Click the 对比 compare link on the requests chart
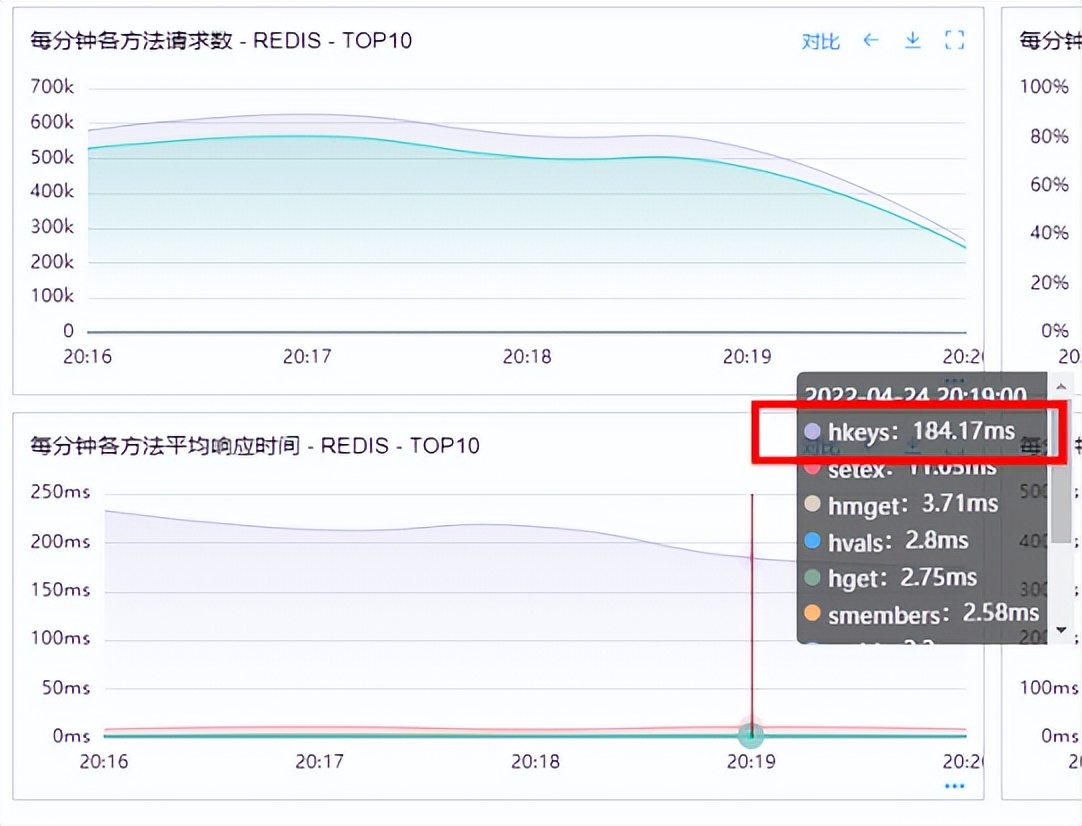The height and width of the screenshot is (826, 1082). [x=820, y=41]
